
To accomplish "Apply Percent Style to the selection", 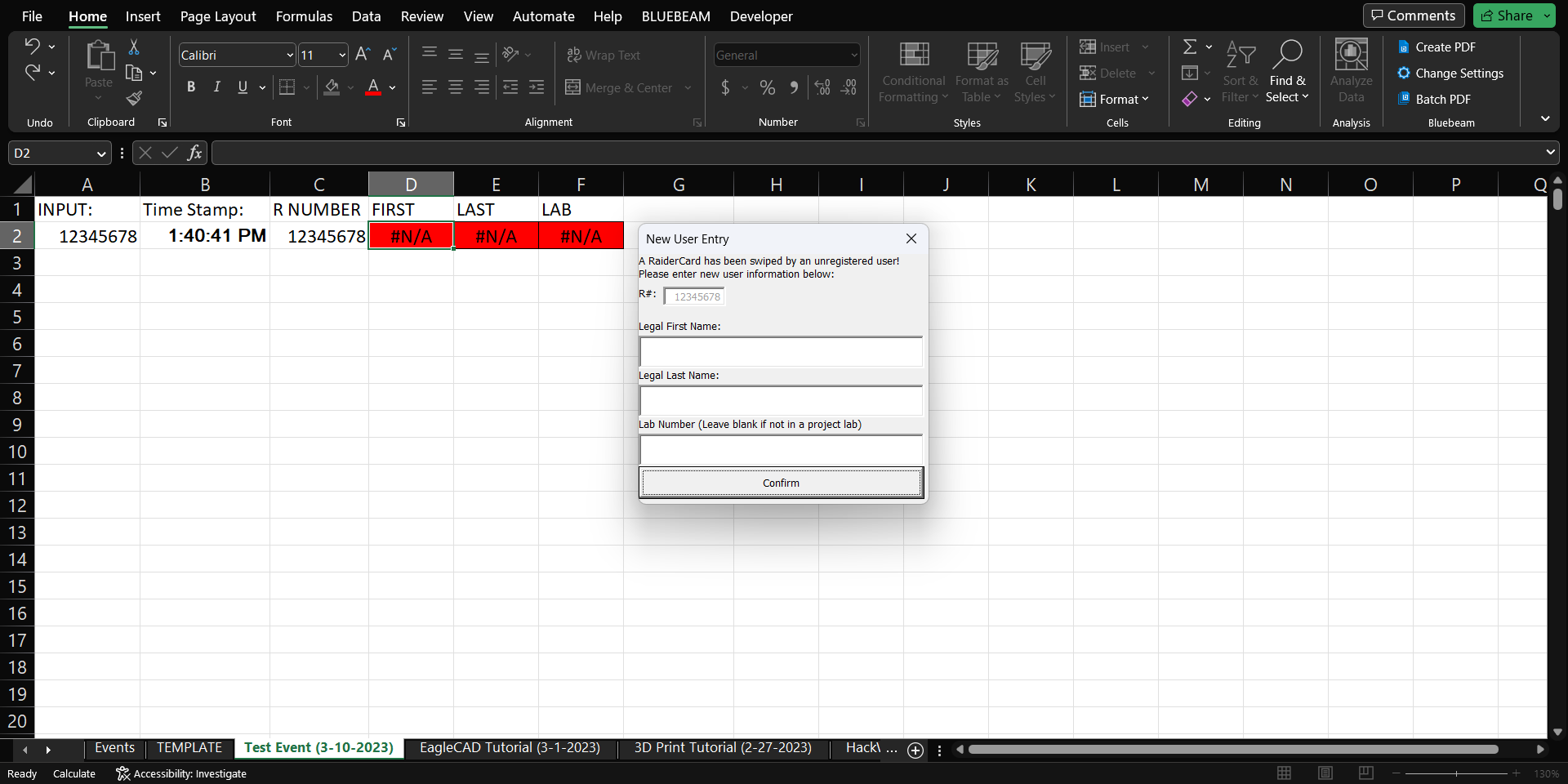I will click(x=767, y=87).
